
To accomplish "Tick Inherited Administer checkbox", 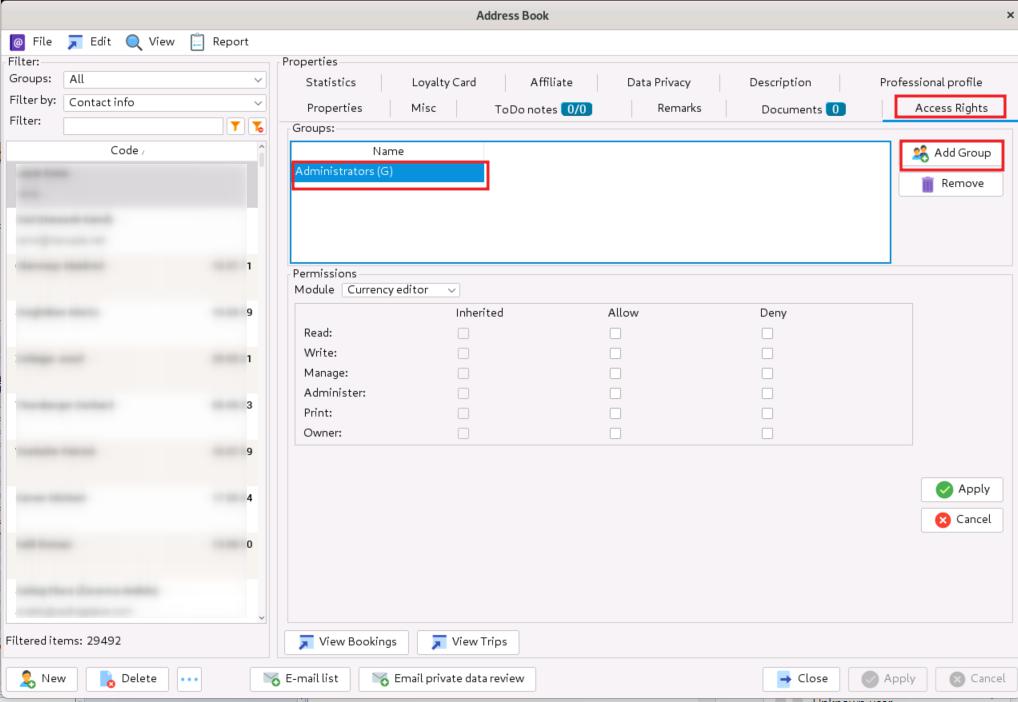I will pos(463,393).
